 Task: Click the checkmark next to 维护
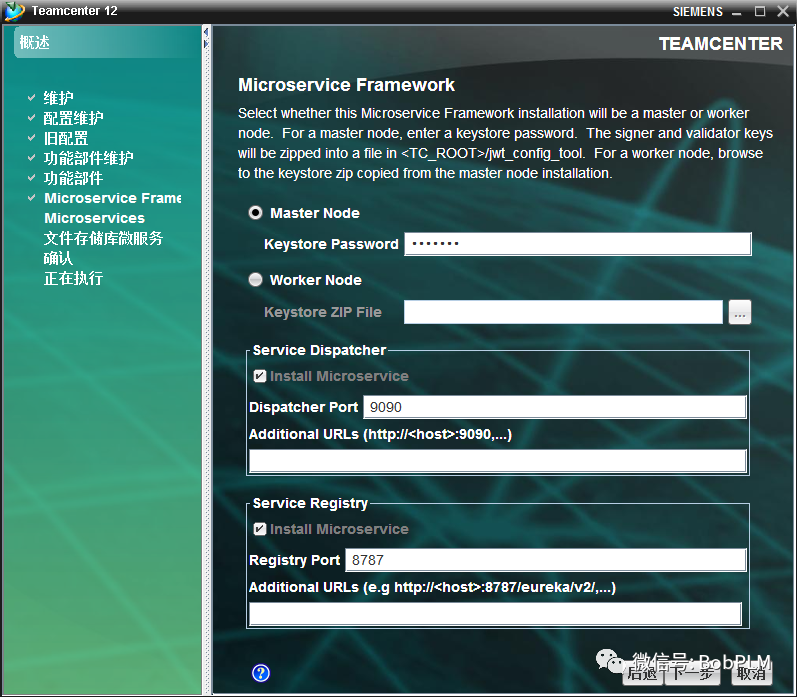(x=32, y=97)
